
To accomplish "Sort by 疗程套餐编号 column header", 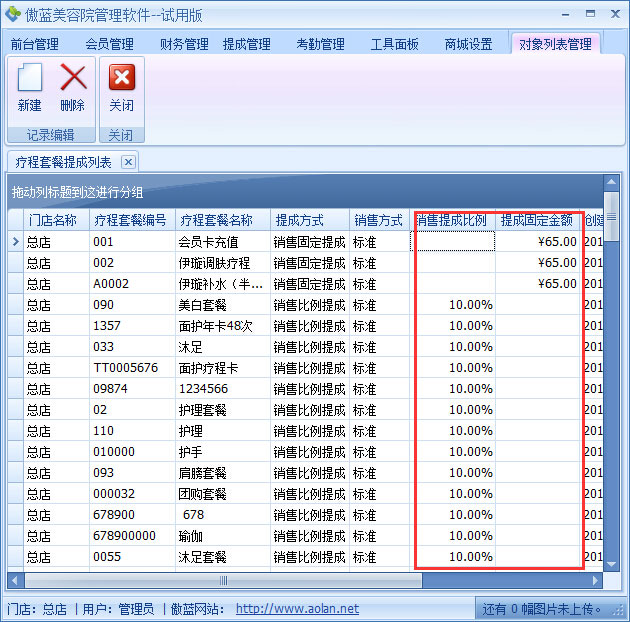I will pyautogui.click(x=132, y=220).
